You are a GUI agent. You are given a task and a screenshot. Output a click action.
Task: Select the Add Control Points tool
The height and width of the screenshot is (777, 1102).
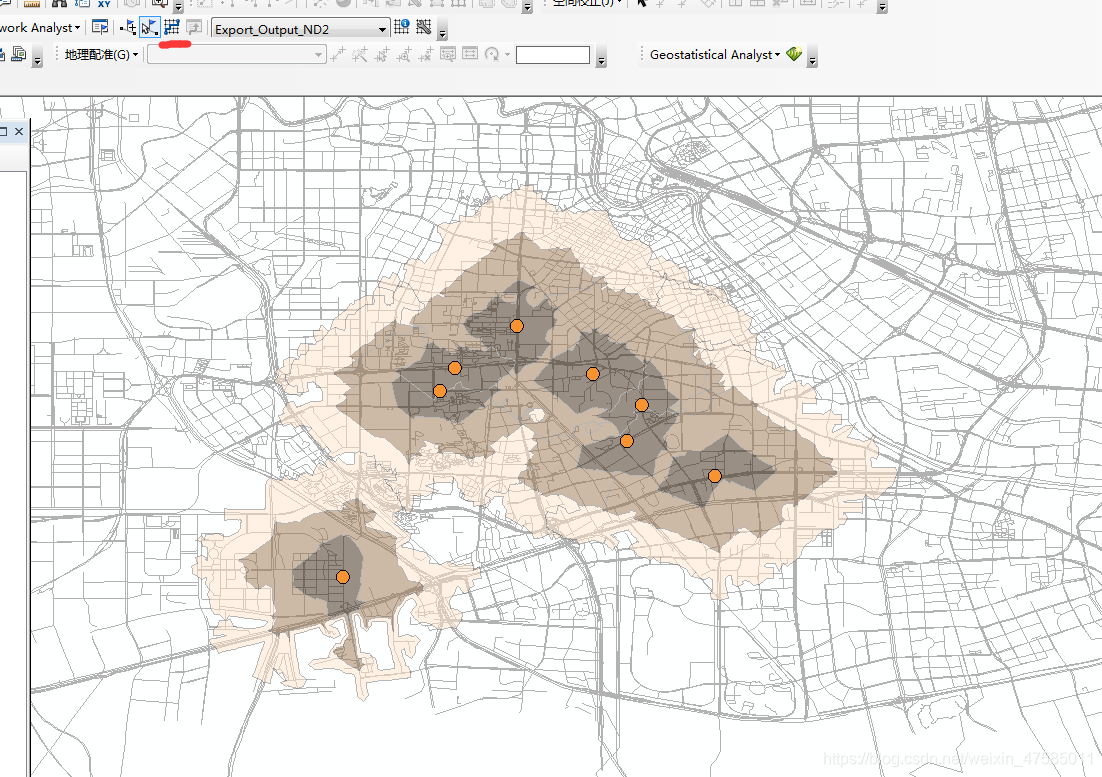click(338, 54)
